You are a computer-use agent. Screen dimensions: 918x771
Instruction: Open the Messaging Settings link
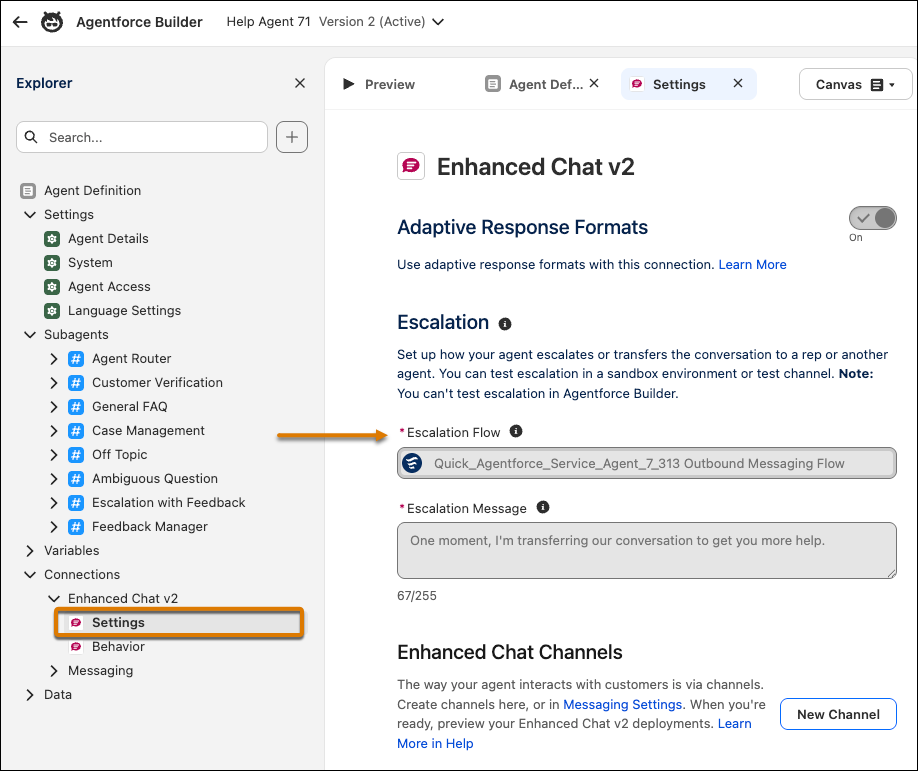[622, 704]
